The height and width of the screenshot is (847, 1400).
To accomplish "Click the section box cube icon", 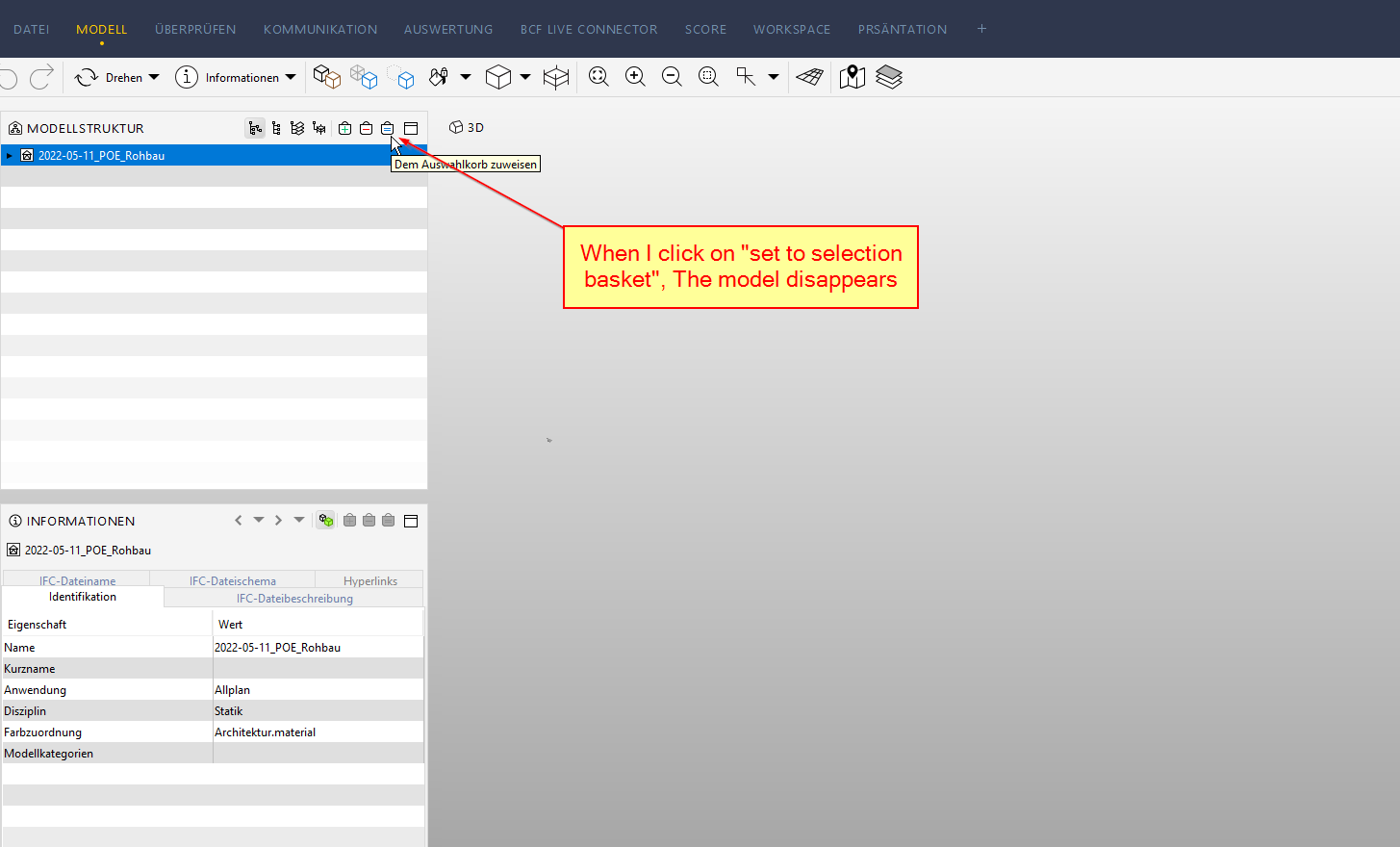I will tap(556, 77).
